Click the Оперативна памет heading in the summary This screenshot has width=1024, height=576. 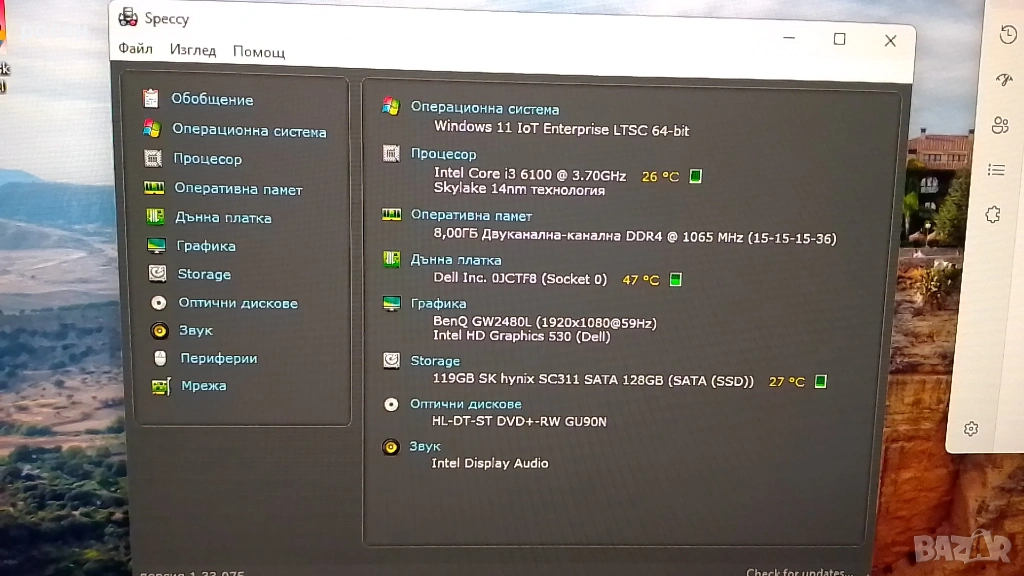(471, 215)
